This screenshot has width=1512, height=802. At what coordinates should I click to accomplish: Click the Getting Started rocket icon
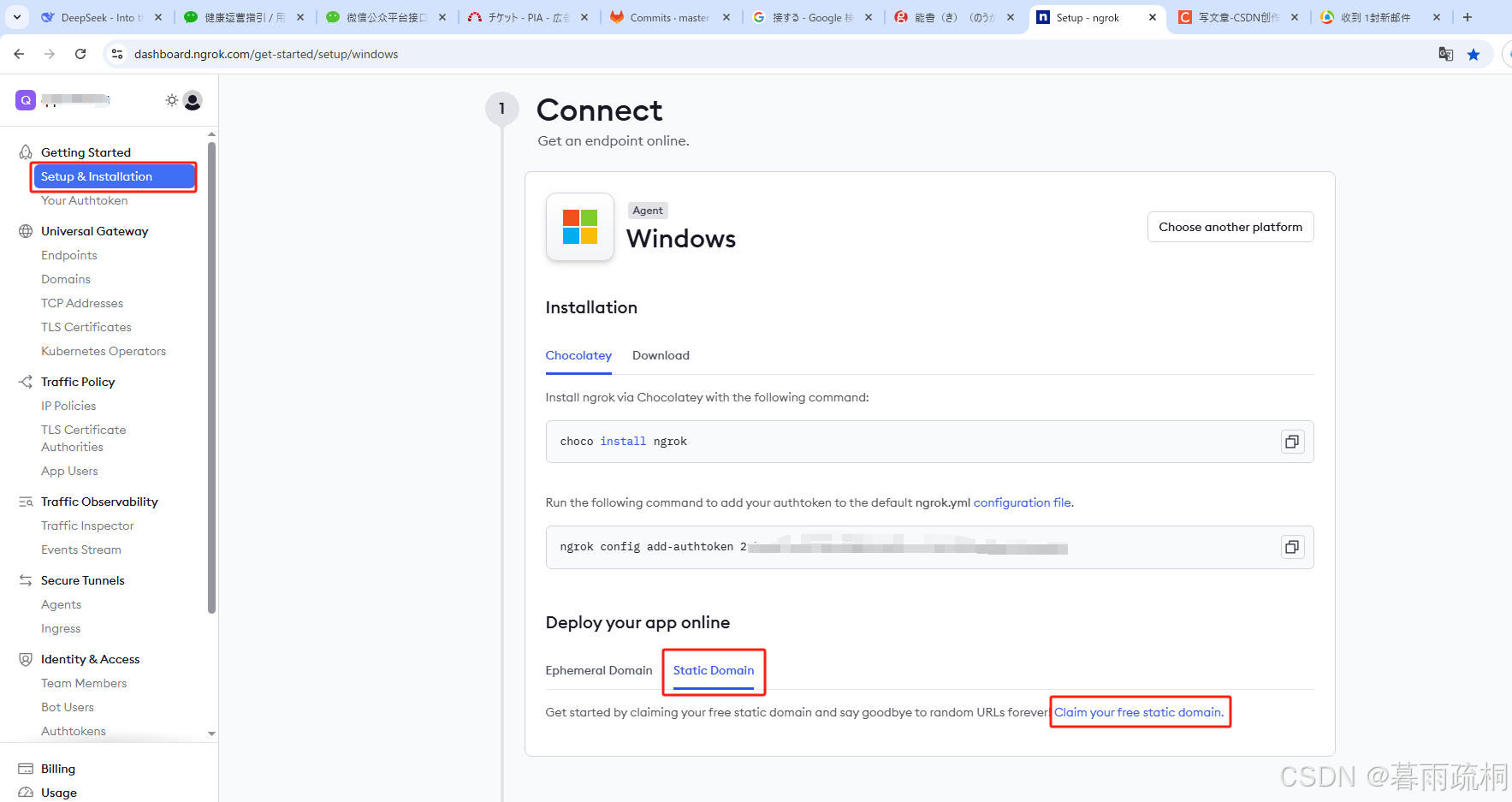point(26,152)
